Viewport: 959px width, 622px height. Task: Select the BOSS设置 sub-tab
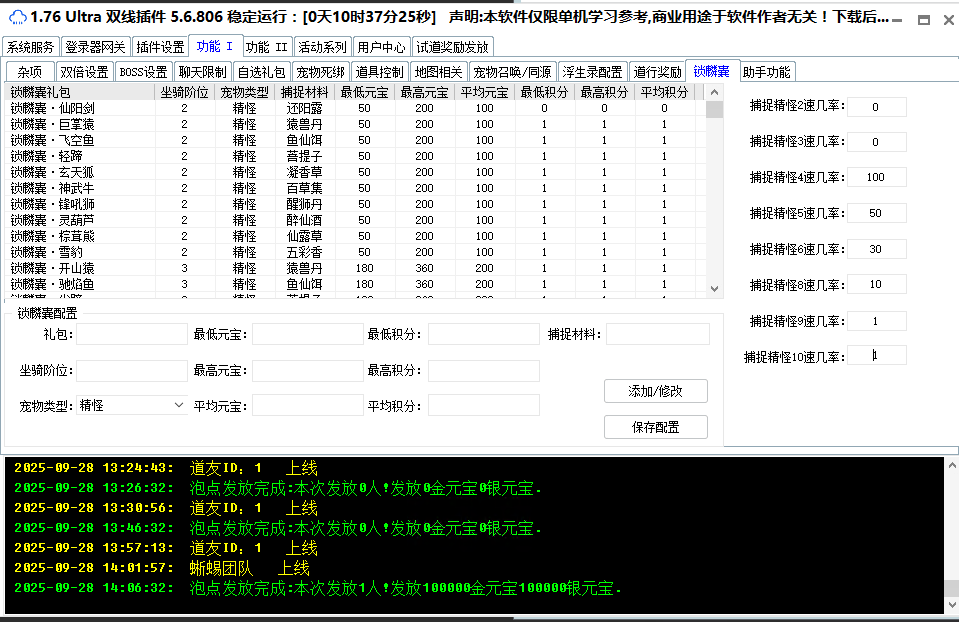click(x=143, y=72)
